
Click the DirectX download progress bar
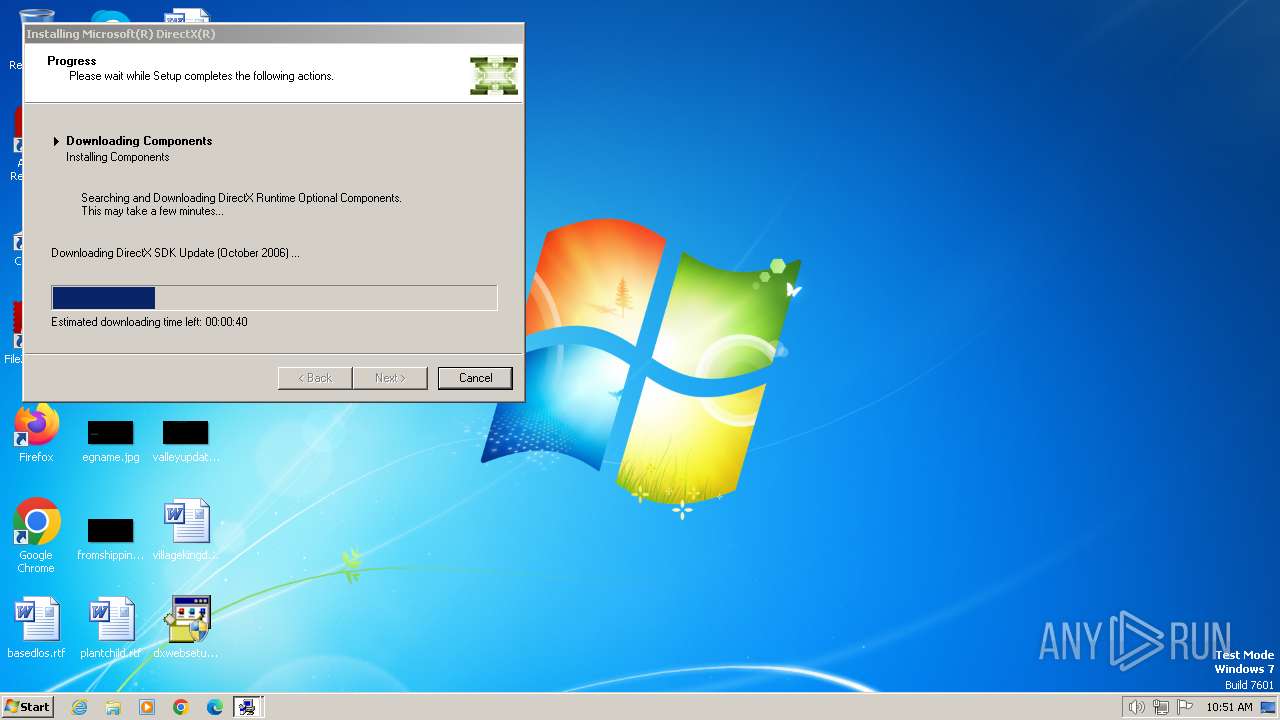tap(274, 298)
